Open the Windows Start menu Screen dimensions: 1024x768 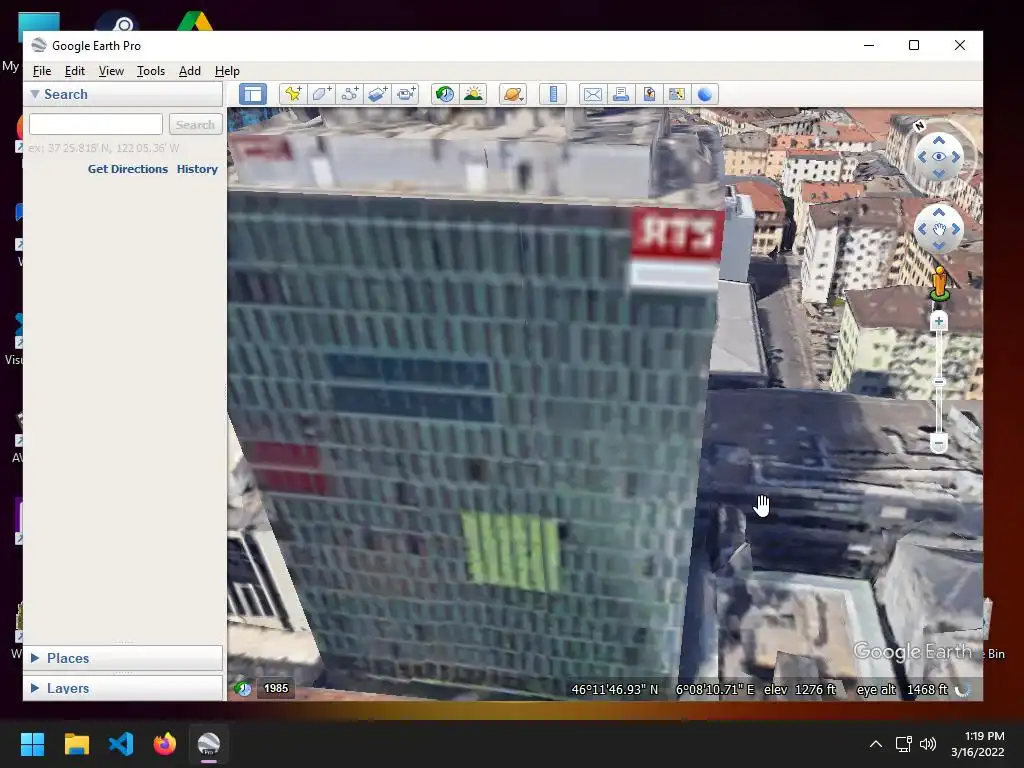pyautogui.click(x=32, y=744)
